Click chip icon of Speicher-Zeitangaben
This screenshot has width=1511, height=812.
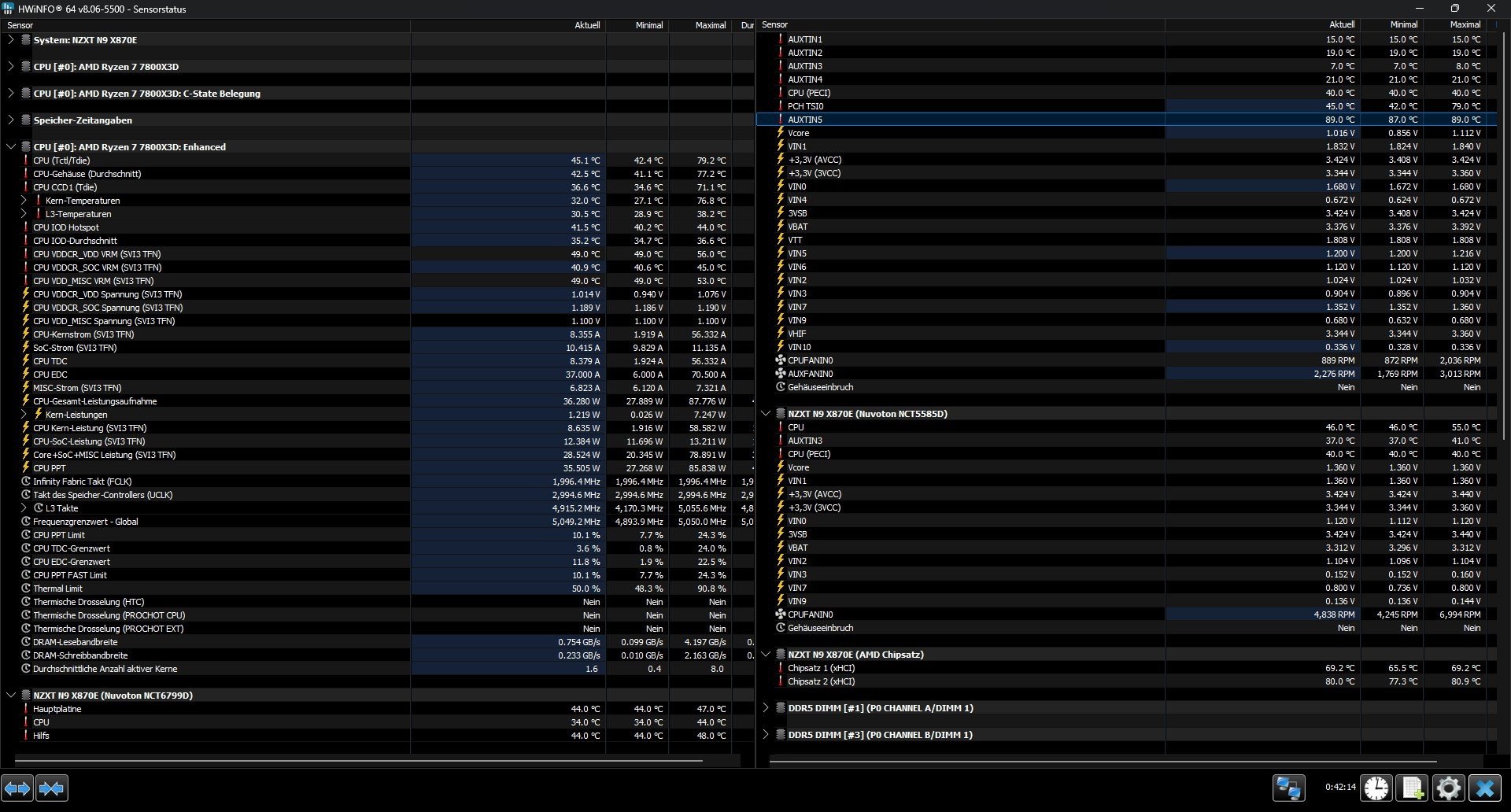[26, 120]
